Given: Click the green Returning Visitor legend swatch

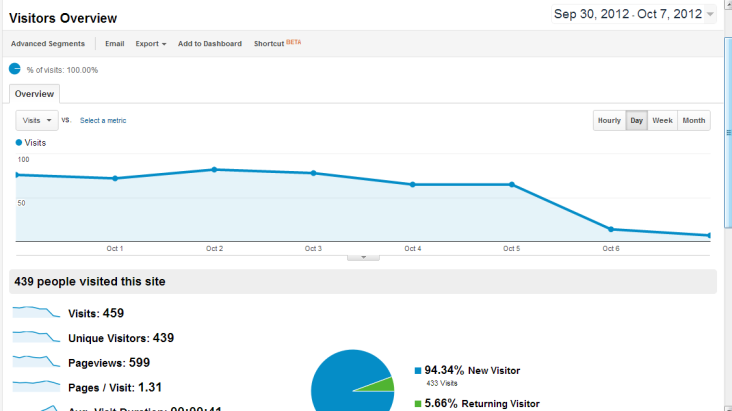Looking at the screenshot, I should tap(418, 404).
